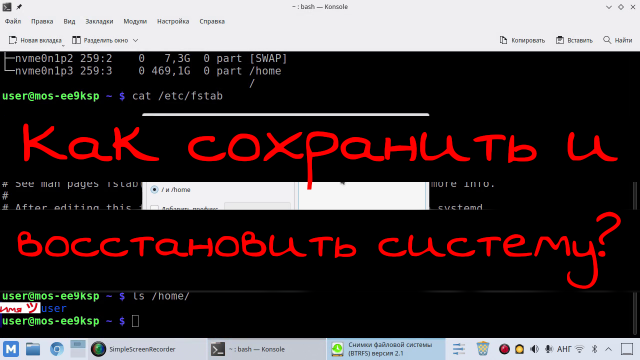Click the 'nvme0n1p3' line in terminal

point(142,71)
